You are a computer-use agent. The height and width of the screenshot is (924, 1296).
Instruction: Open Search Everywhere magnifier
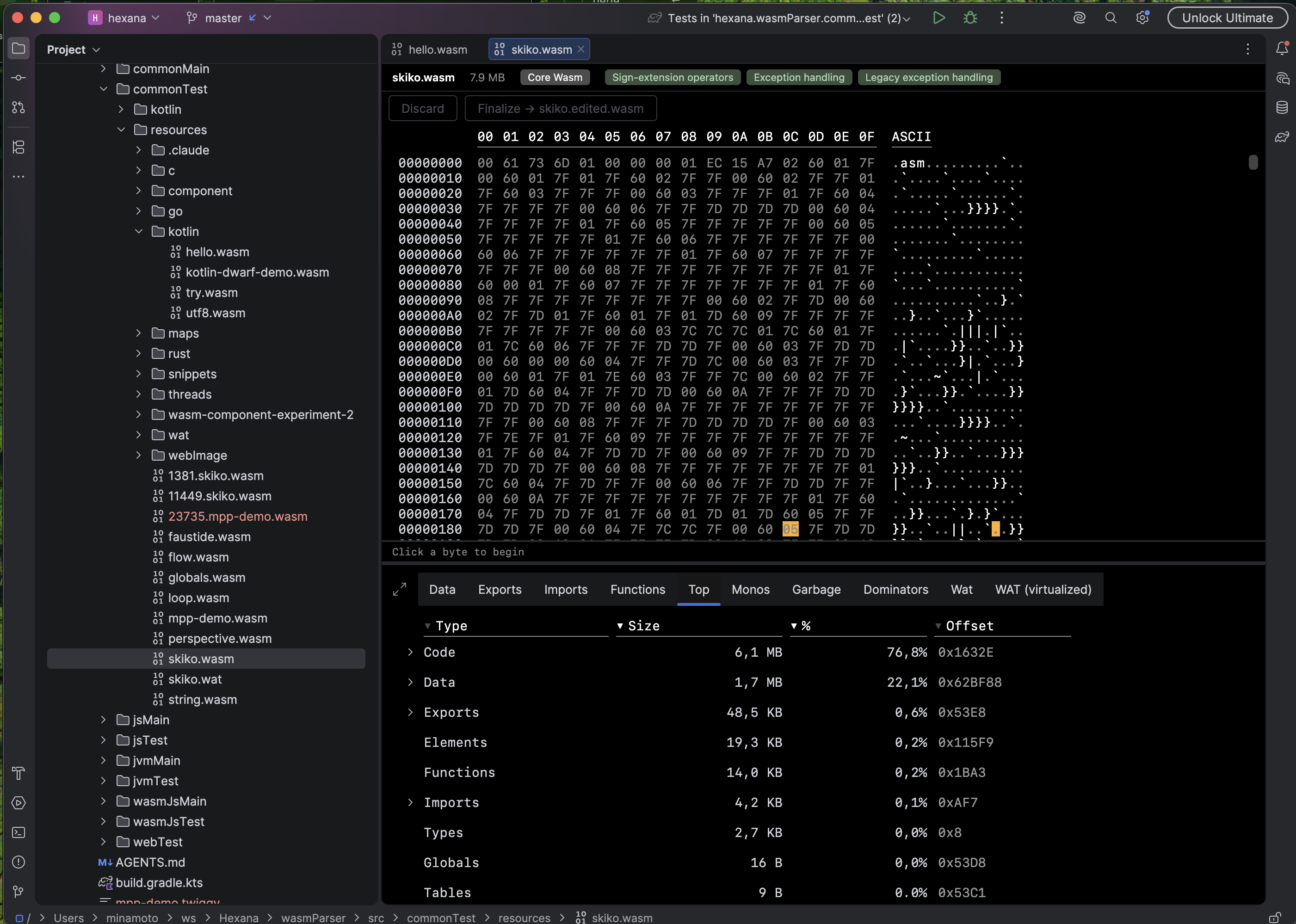click(1111, 18)
